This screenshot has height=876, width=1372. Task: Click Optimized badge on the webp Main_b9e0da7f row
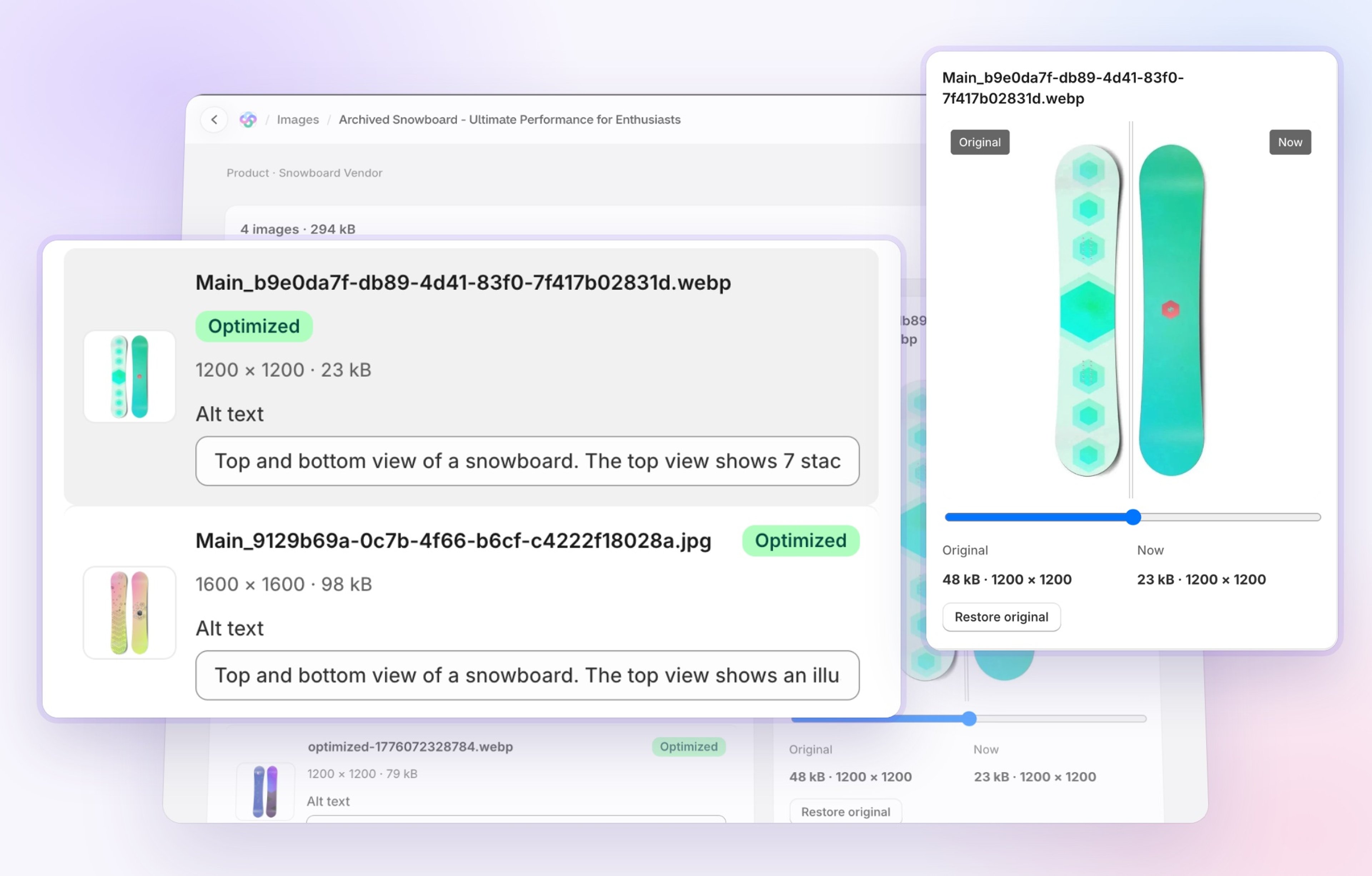coord(254,326)
